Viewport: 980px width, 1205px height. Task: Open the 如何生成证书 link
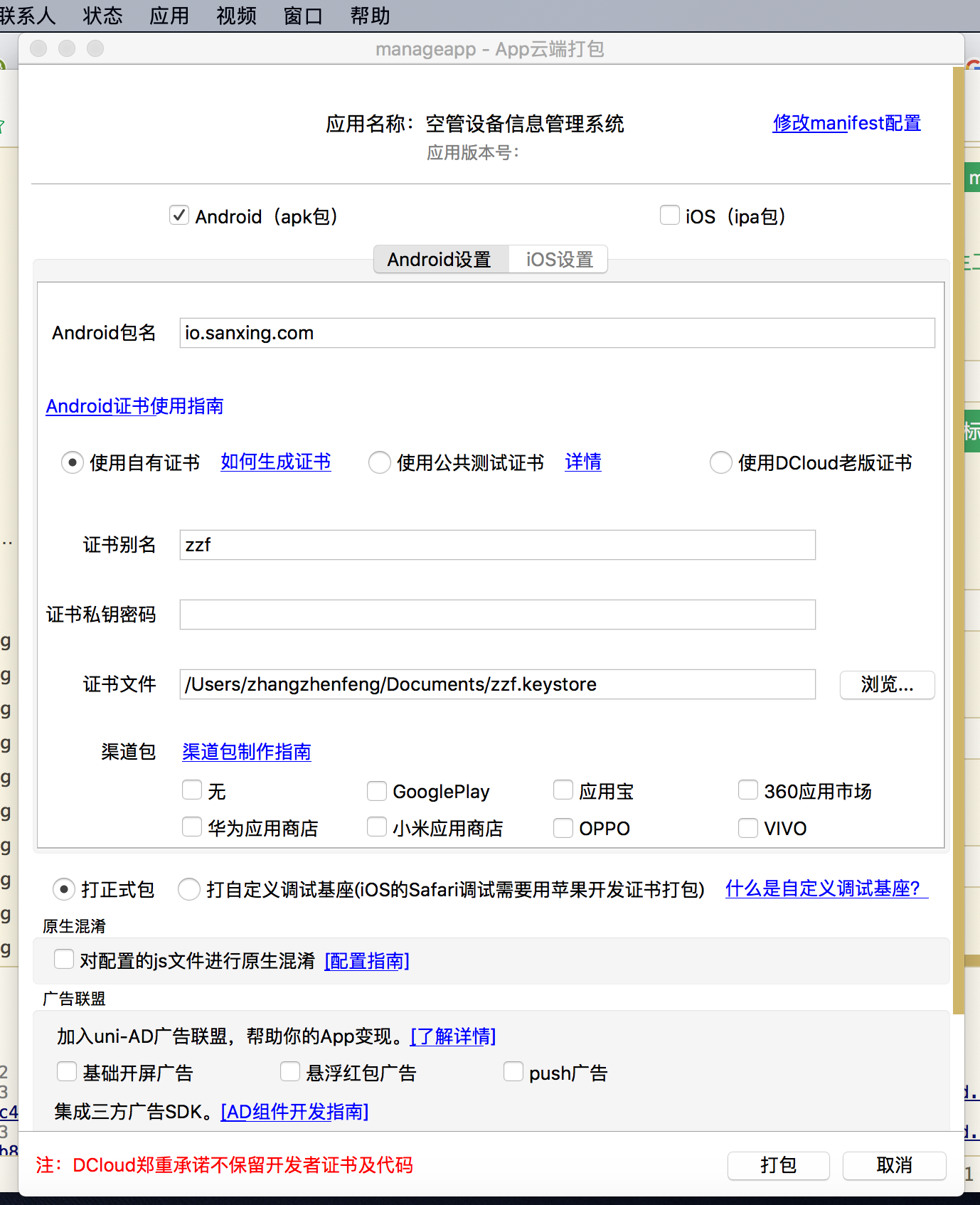pos(275,462)
